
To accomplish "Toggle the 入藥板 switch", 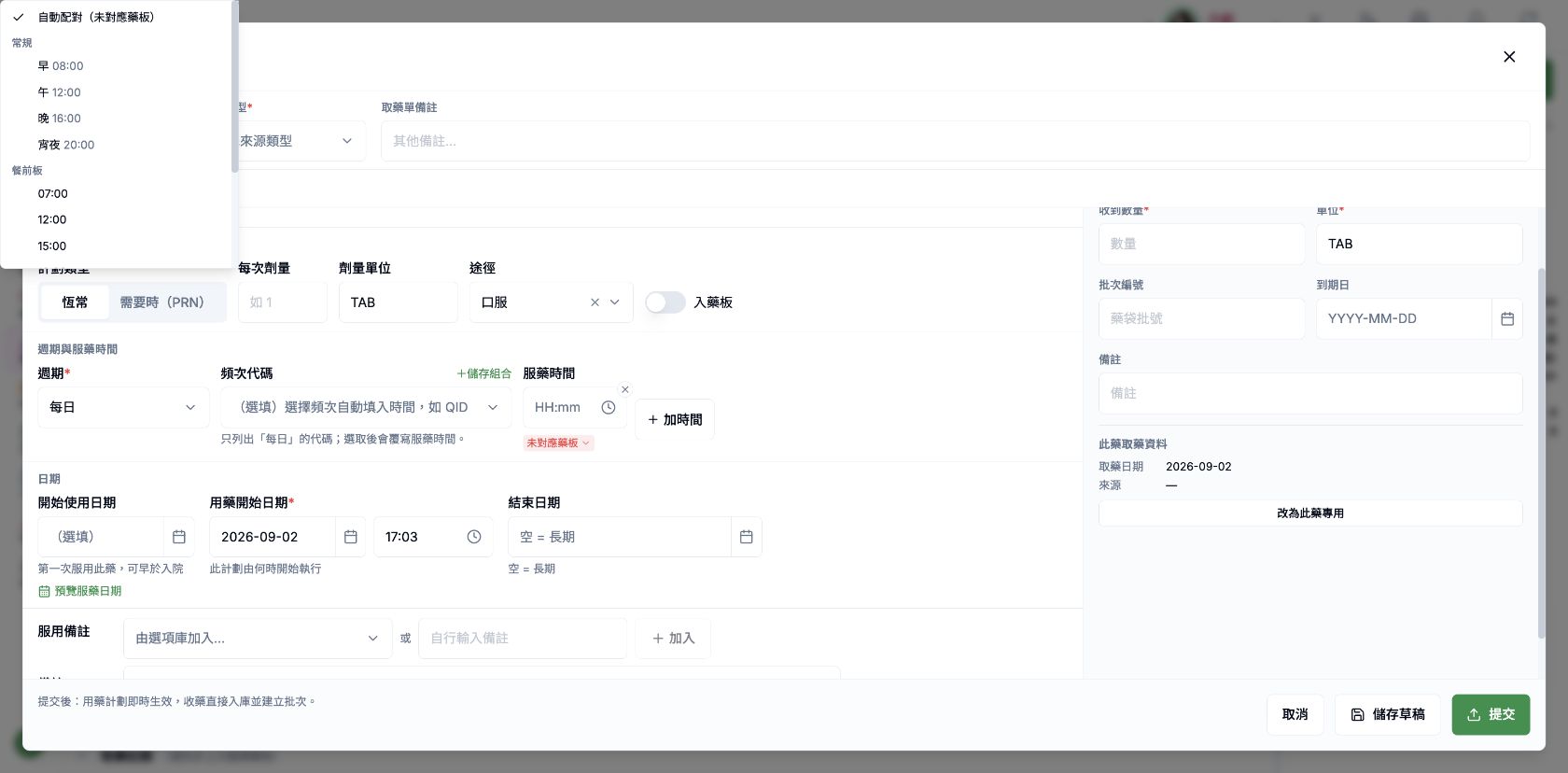I will pyautogui.click(x=665, y=302).
